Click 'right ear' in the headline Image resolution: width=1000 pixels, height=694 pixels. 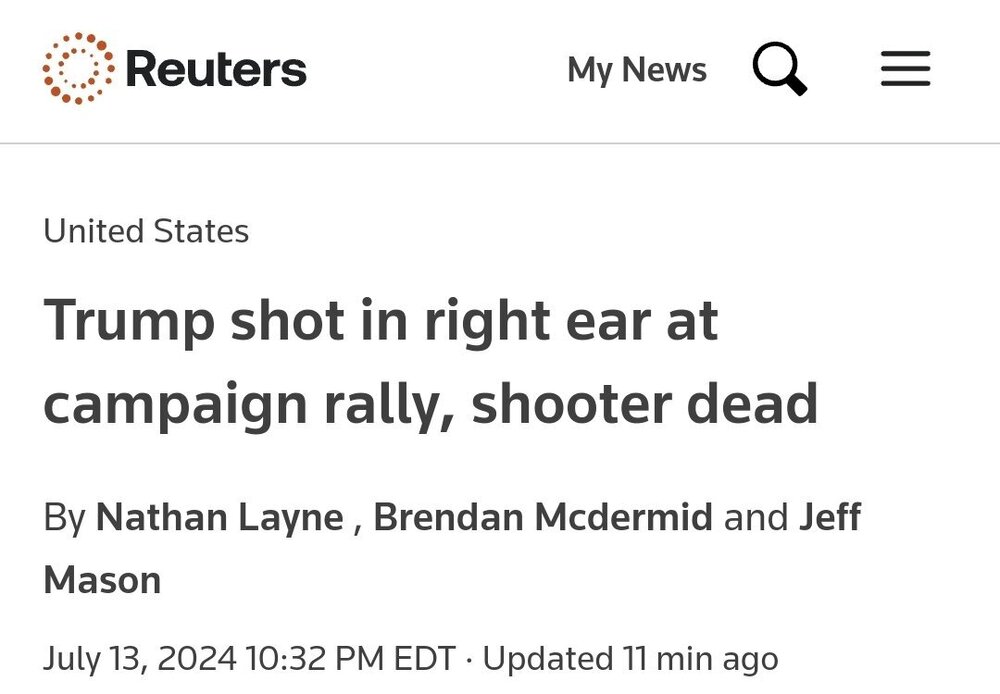pyautogui.click(x=538, y=322)
